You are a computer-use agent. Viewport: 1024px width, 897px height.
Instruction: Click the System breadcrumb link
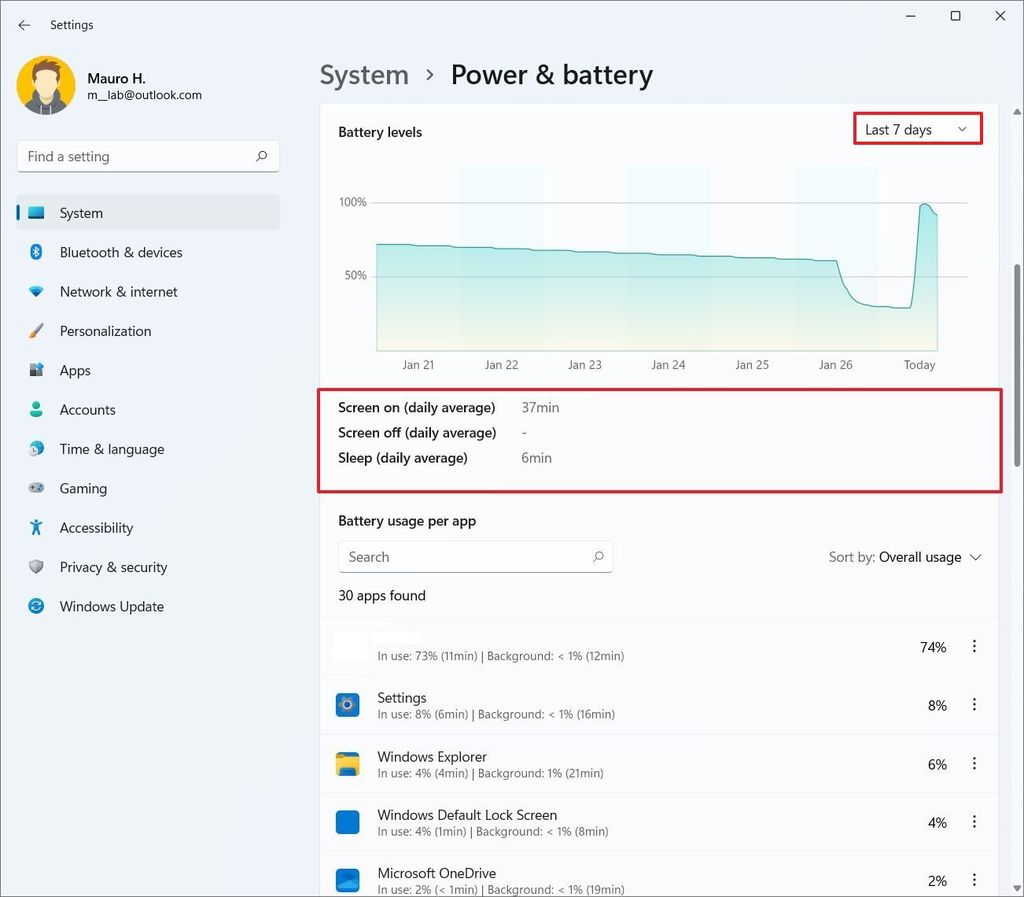[x=364, y=74]
